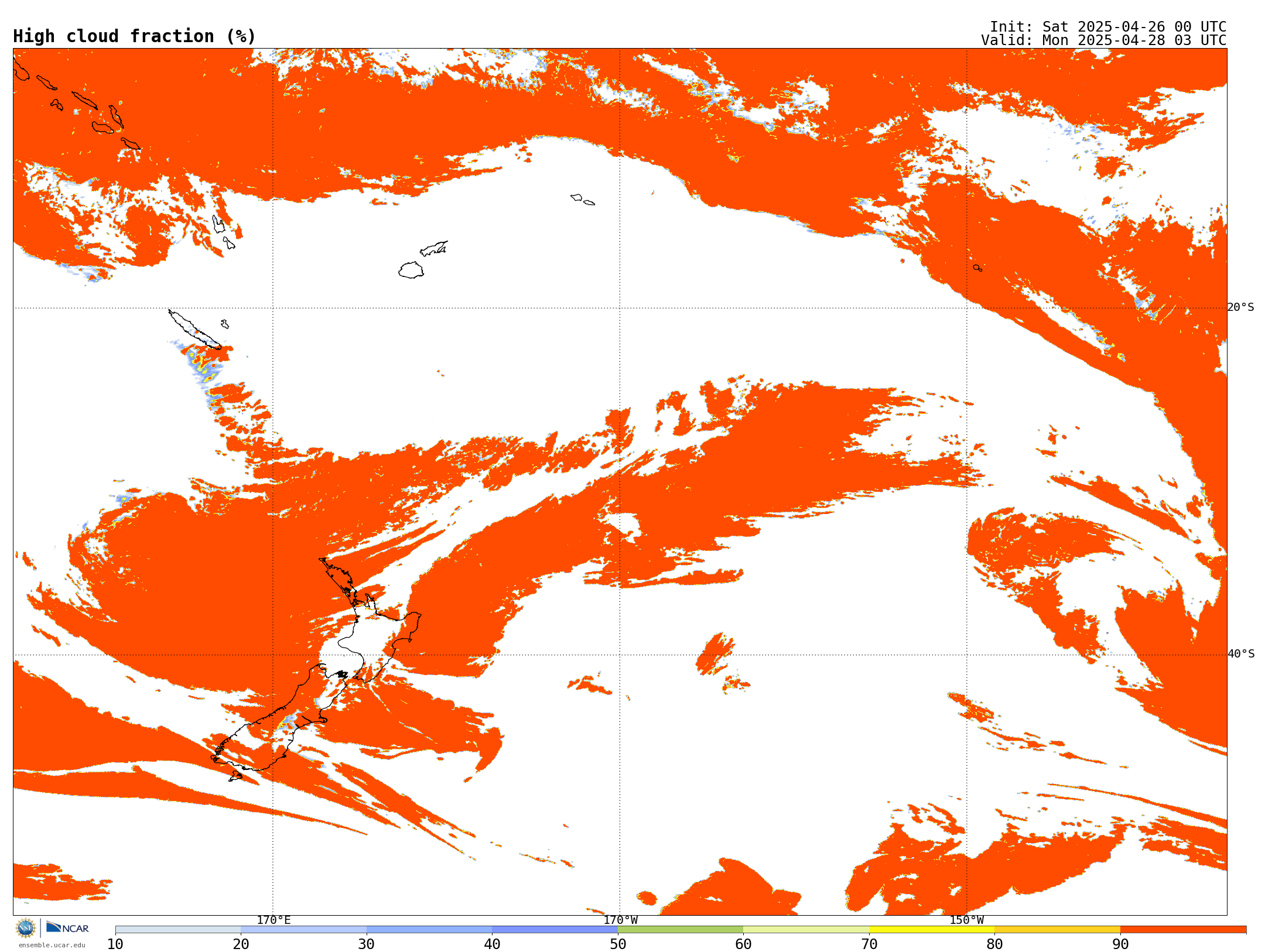Click New Zealand's North Island outline
The height and width of the screenshot is (952, 1265).
pyautogui.click(x=370, y=621)
